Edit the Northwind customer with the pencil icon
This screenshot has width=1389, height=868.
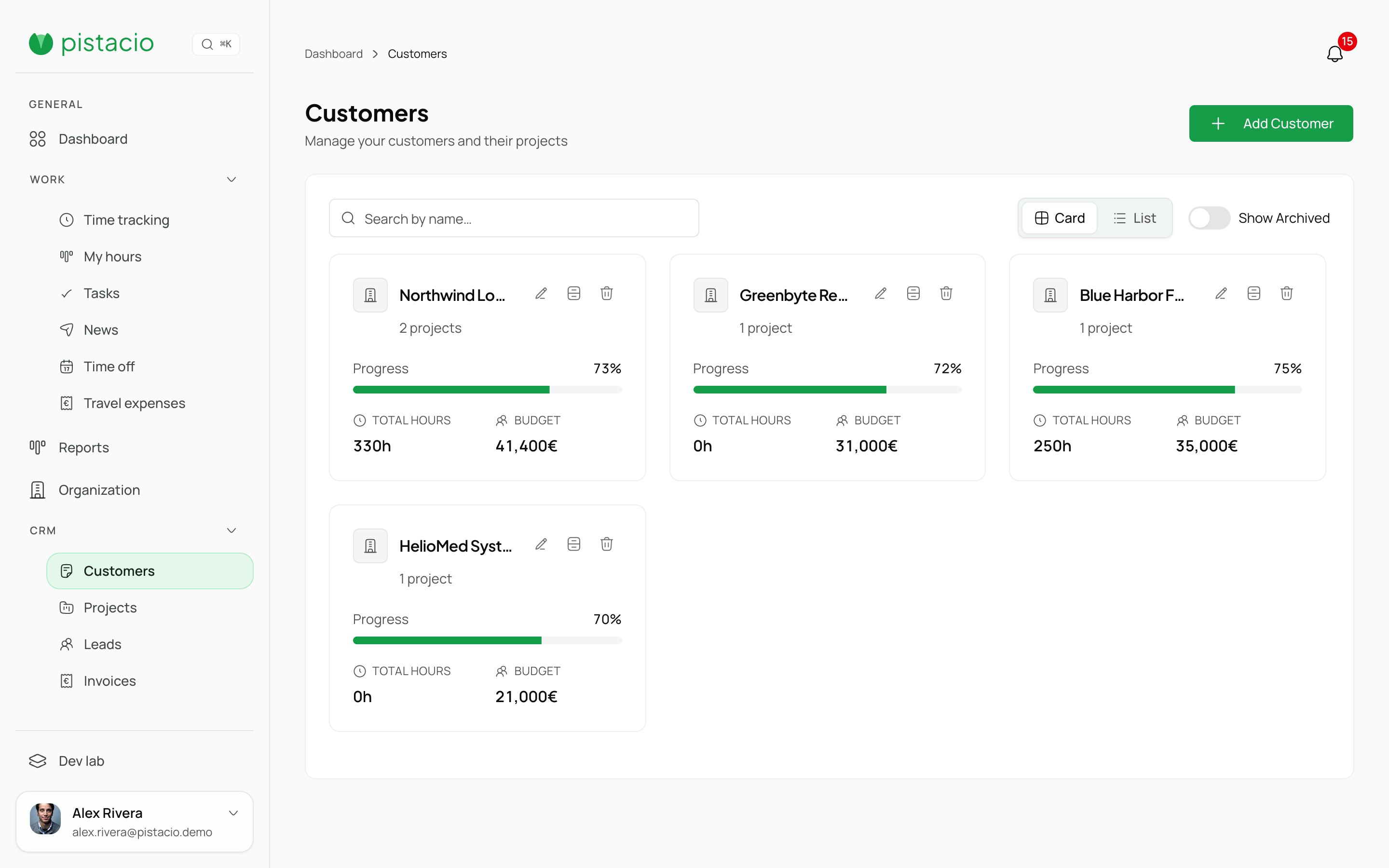[x=541, y=294]
